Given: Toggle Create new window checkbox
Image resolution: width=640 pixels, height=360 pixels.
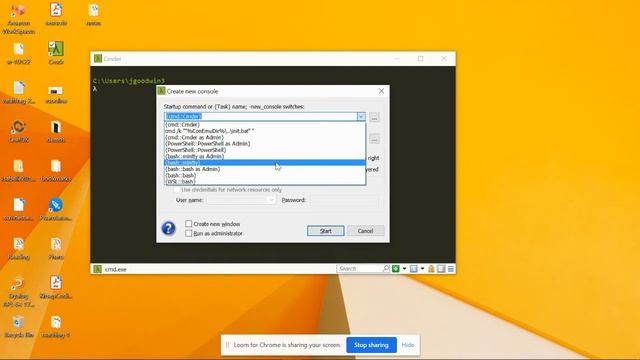Looking at the screenshot, I should point(189,224).
